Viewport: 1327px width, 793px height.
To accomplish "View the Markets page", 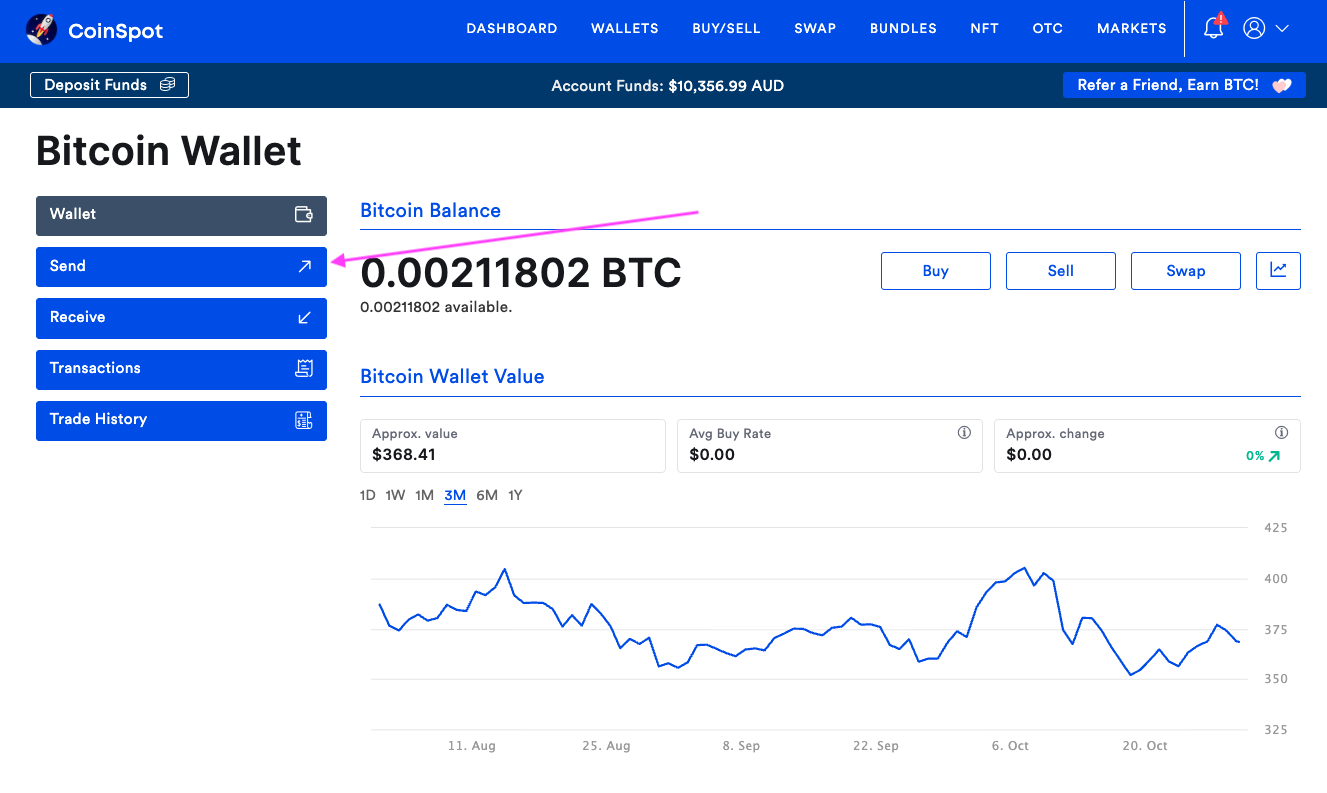I will pyautogui.click(x=1132, y=28).
